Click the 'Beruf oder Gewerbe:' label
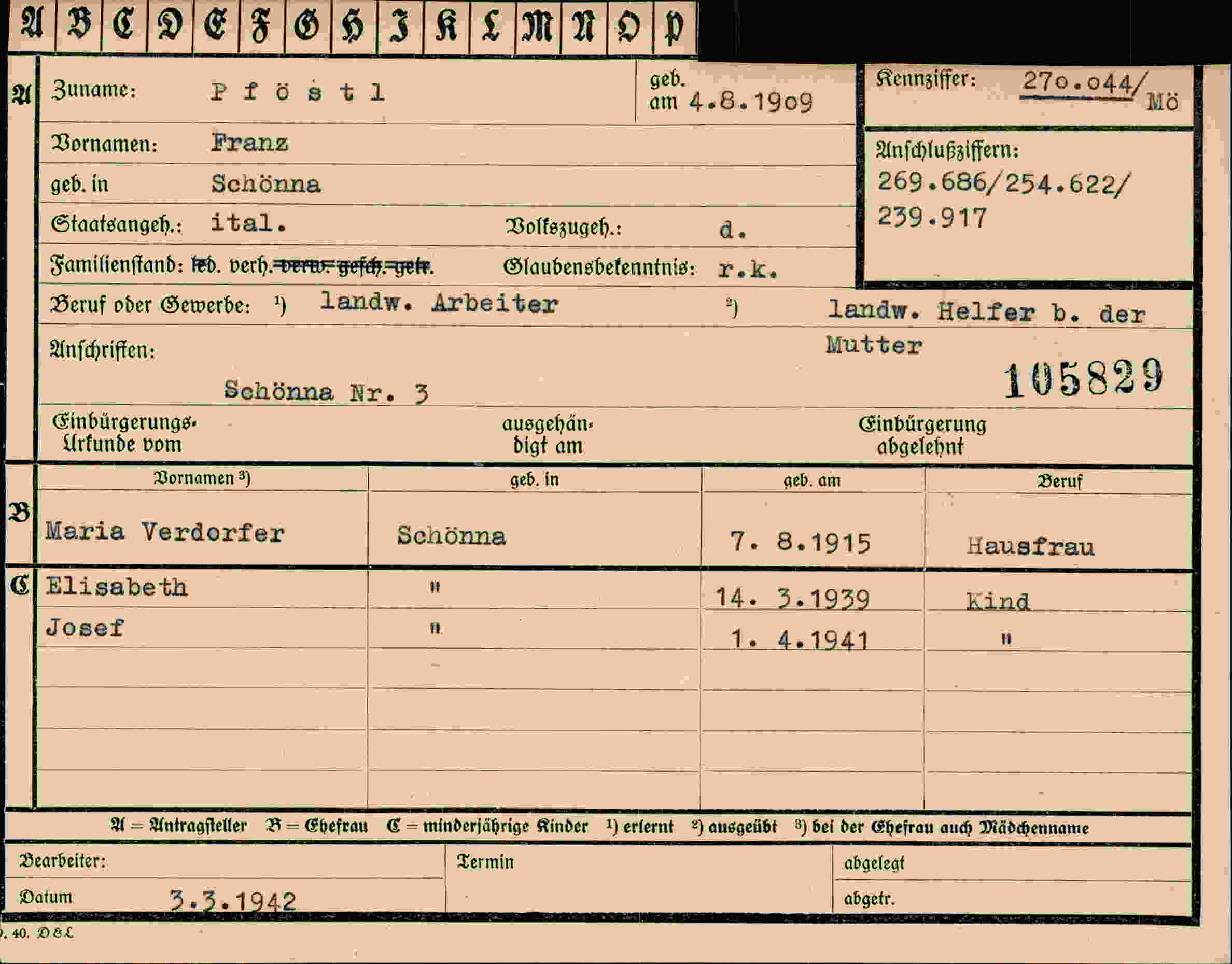This screenshot has width=1232, height=964. (x=150, y=305)
